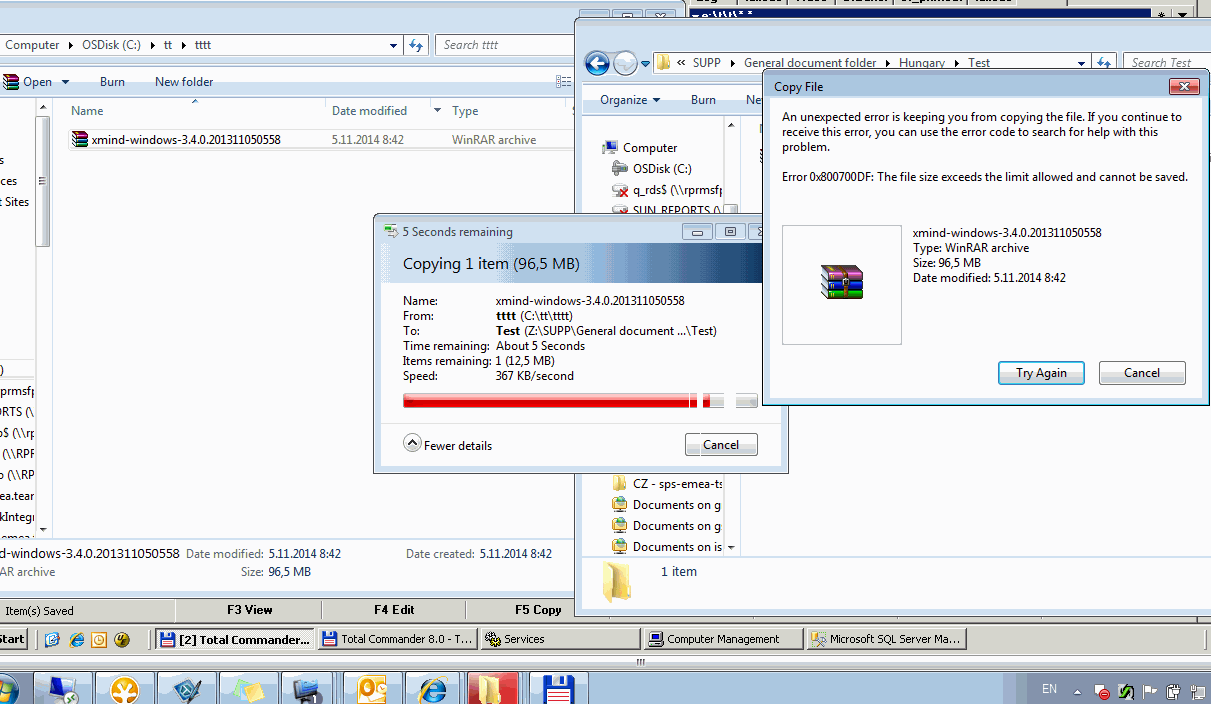Click New folder in tttt window
Image resolution: width=1211 pixels, height=704 pixels.
[184, 82]
